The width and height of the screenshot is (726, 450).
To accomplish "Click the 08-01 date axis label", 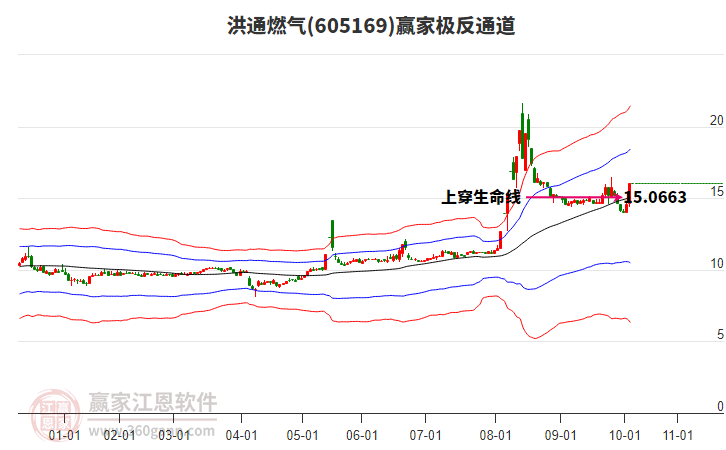I will point(495,435).
